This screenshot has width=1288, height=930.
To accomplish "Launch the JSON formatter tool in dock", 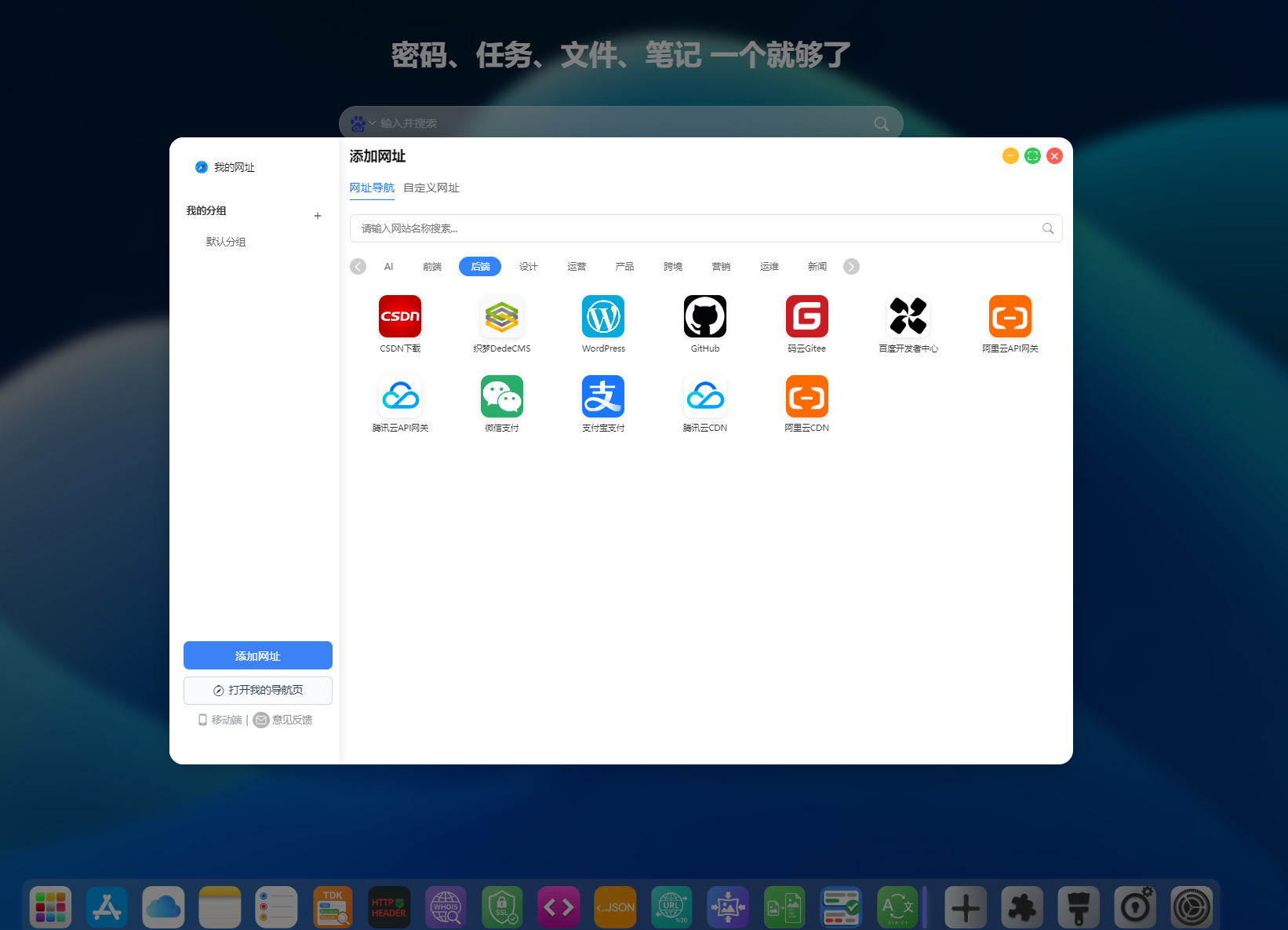I will 615,907.
